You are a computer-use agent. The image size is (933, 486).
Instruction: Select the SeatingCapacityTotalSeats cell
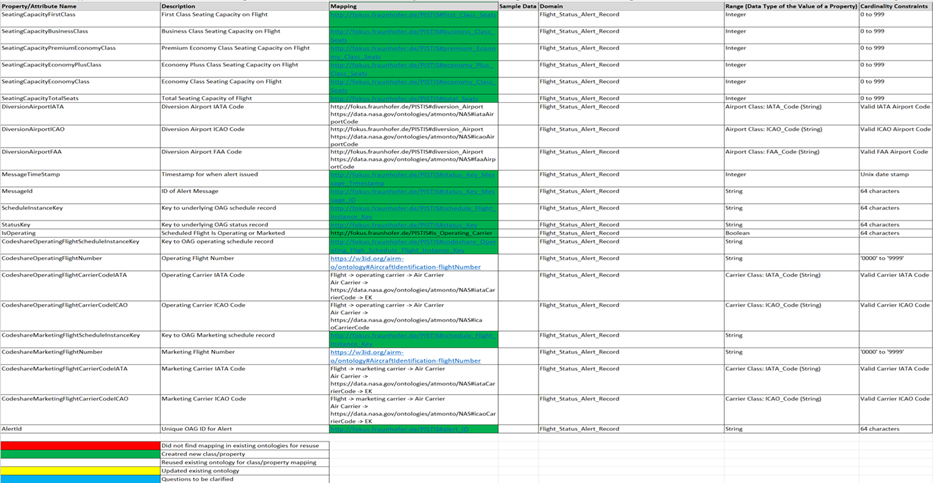[x=80, y=98]
